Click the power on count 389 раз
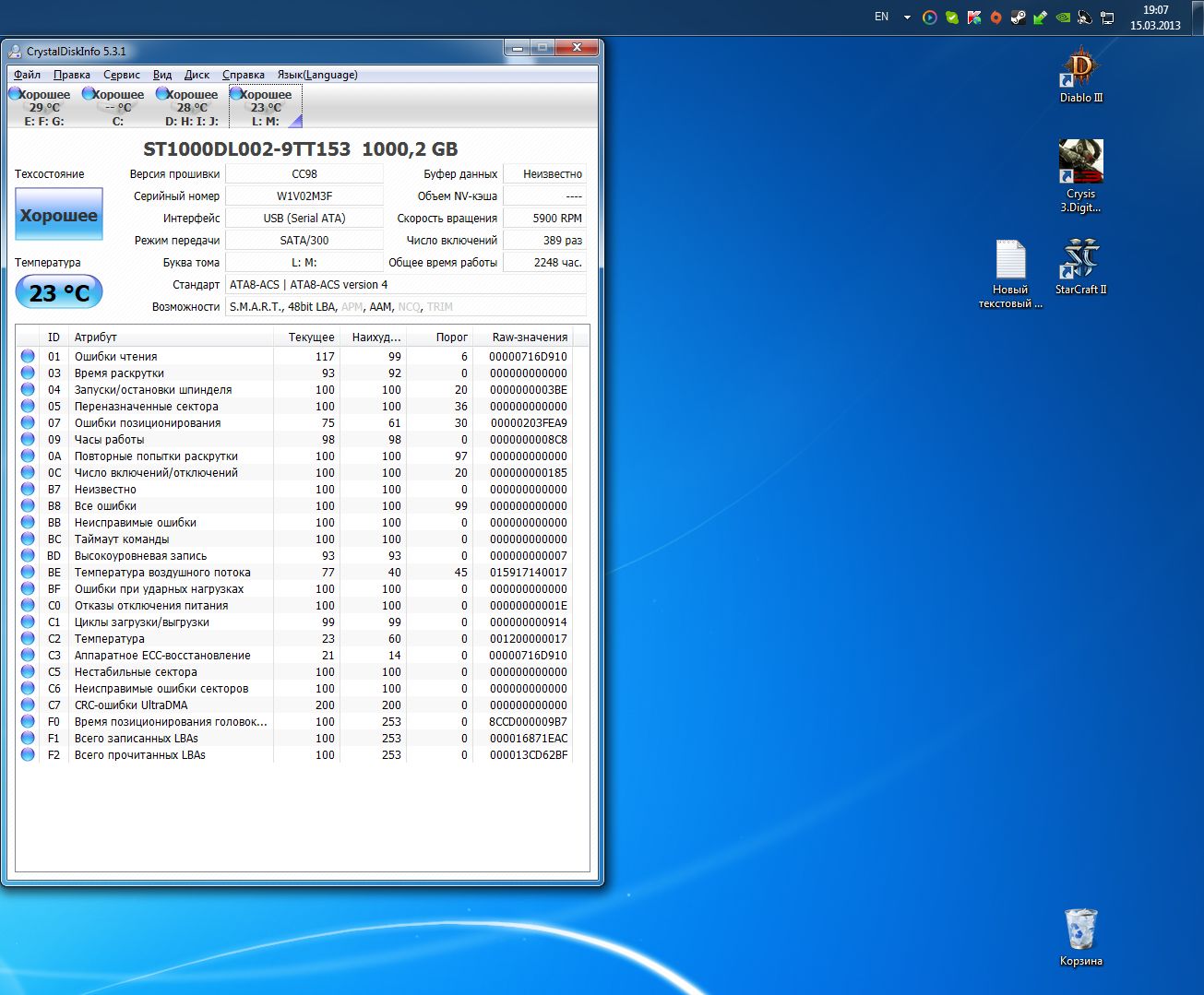Viewport: 1204px width, 995px height. point(545,240)
